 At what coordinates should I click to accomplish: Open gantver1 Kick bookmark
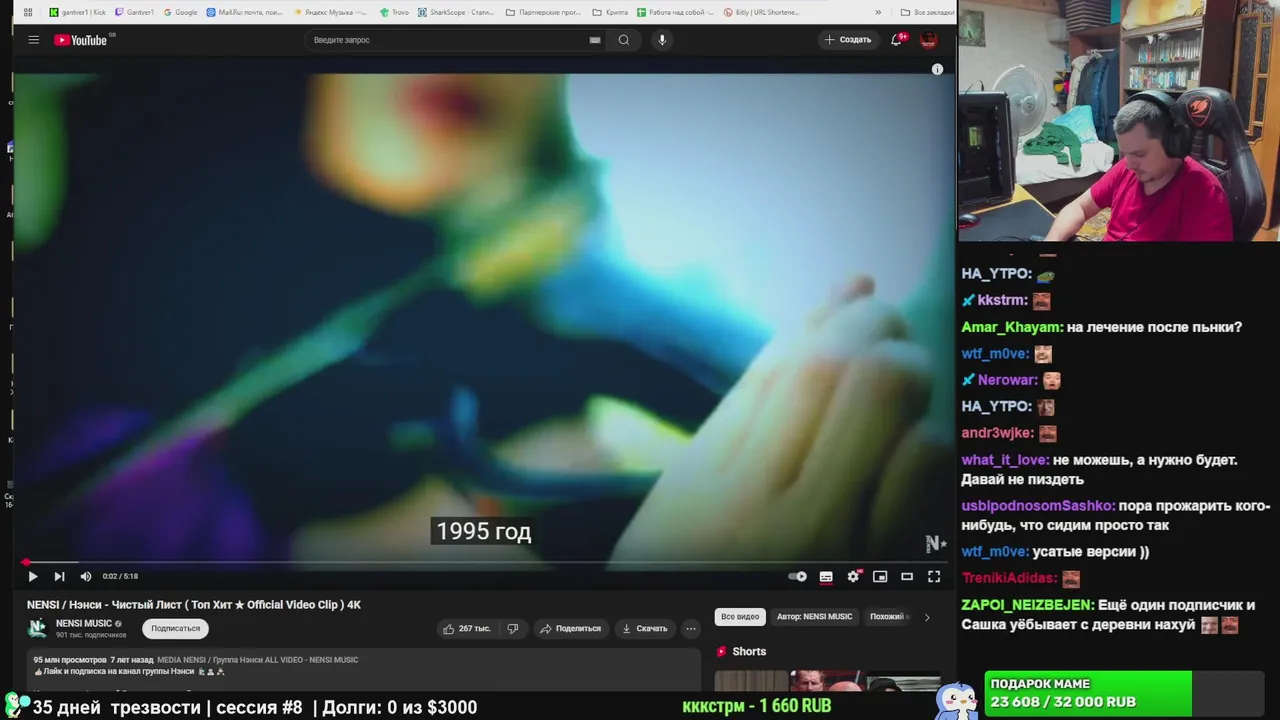tap(77, 12)
